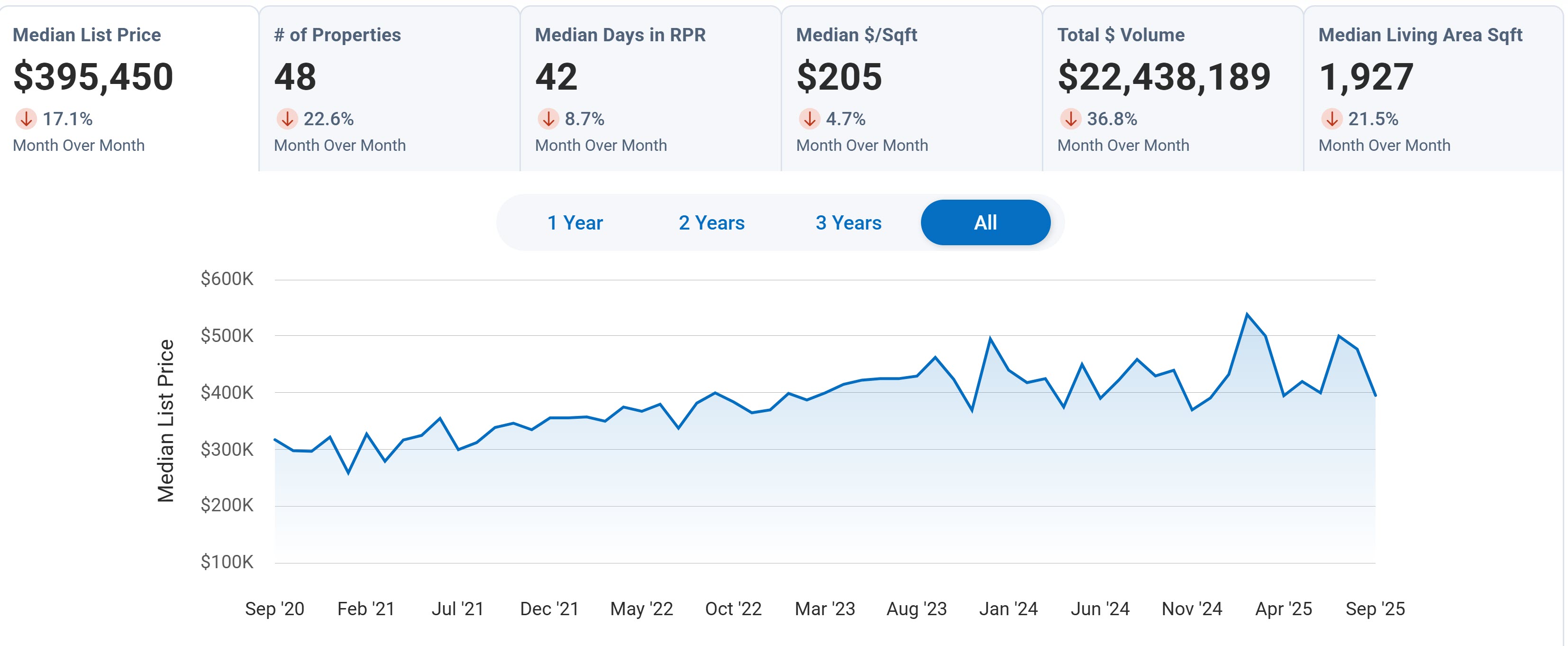This screenshot has width=1568, height=646.
Task: Click the Median List Price down-arrow icon
Action: [26, 119]
